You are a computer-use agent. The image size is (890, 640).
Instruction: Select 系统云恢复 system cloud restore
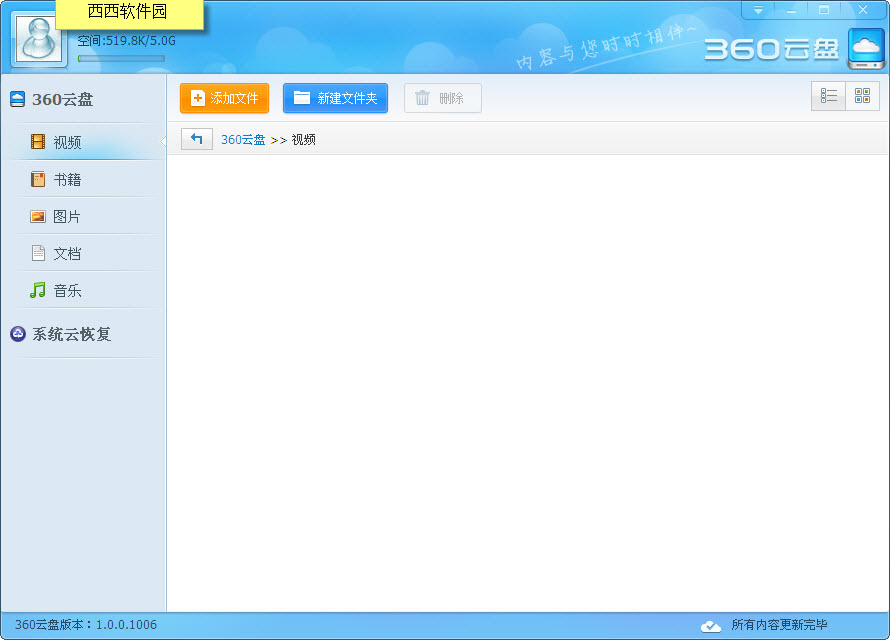click(x=71, y=335)
